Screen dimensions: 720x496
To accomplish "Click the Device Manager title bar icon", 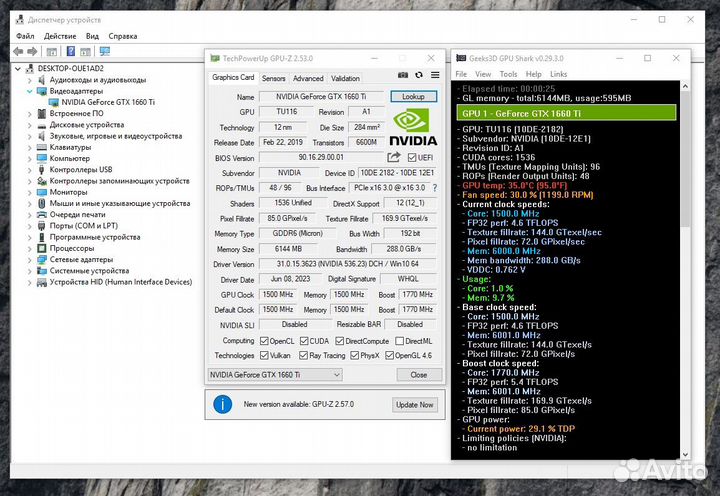I will (20, 20).
